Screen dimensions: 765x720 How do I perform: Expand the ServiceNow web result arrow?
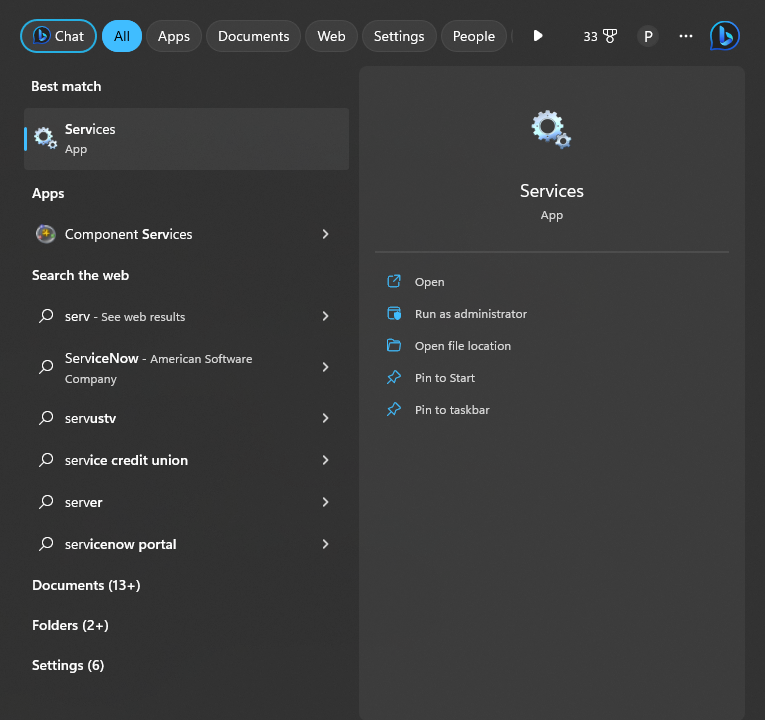325,367
